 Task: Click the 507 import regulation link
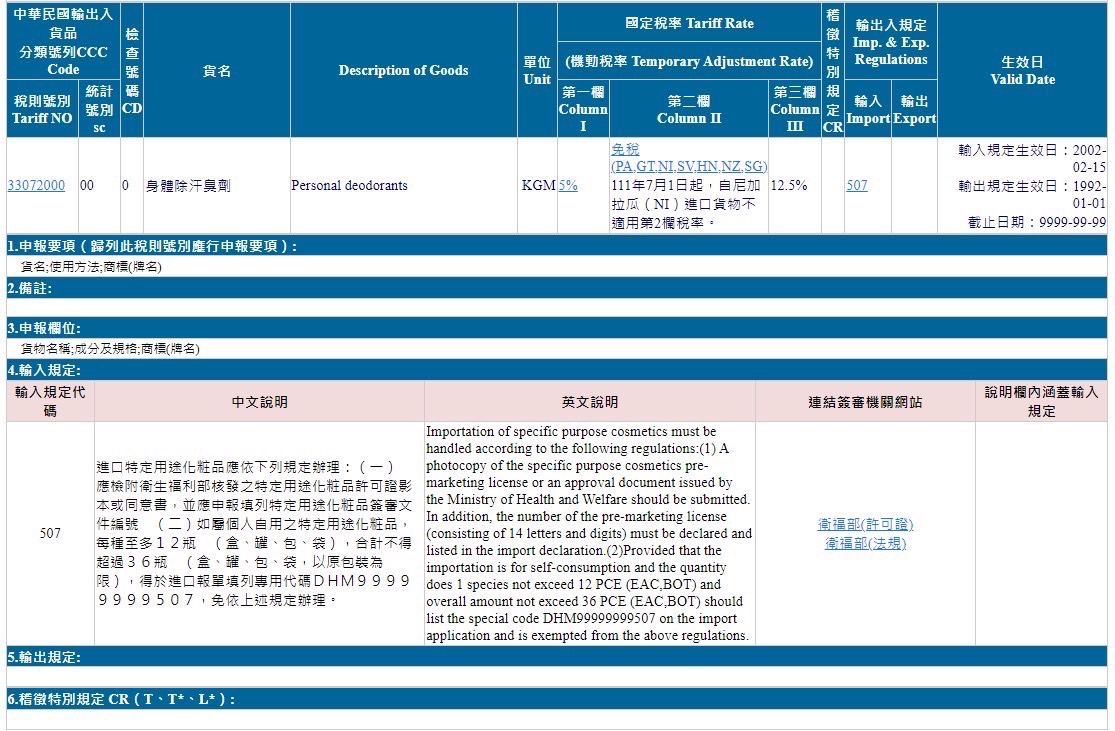pyautogui.click(x=857, y=185)
